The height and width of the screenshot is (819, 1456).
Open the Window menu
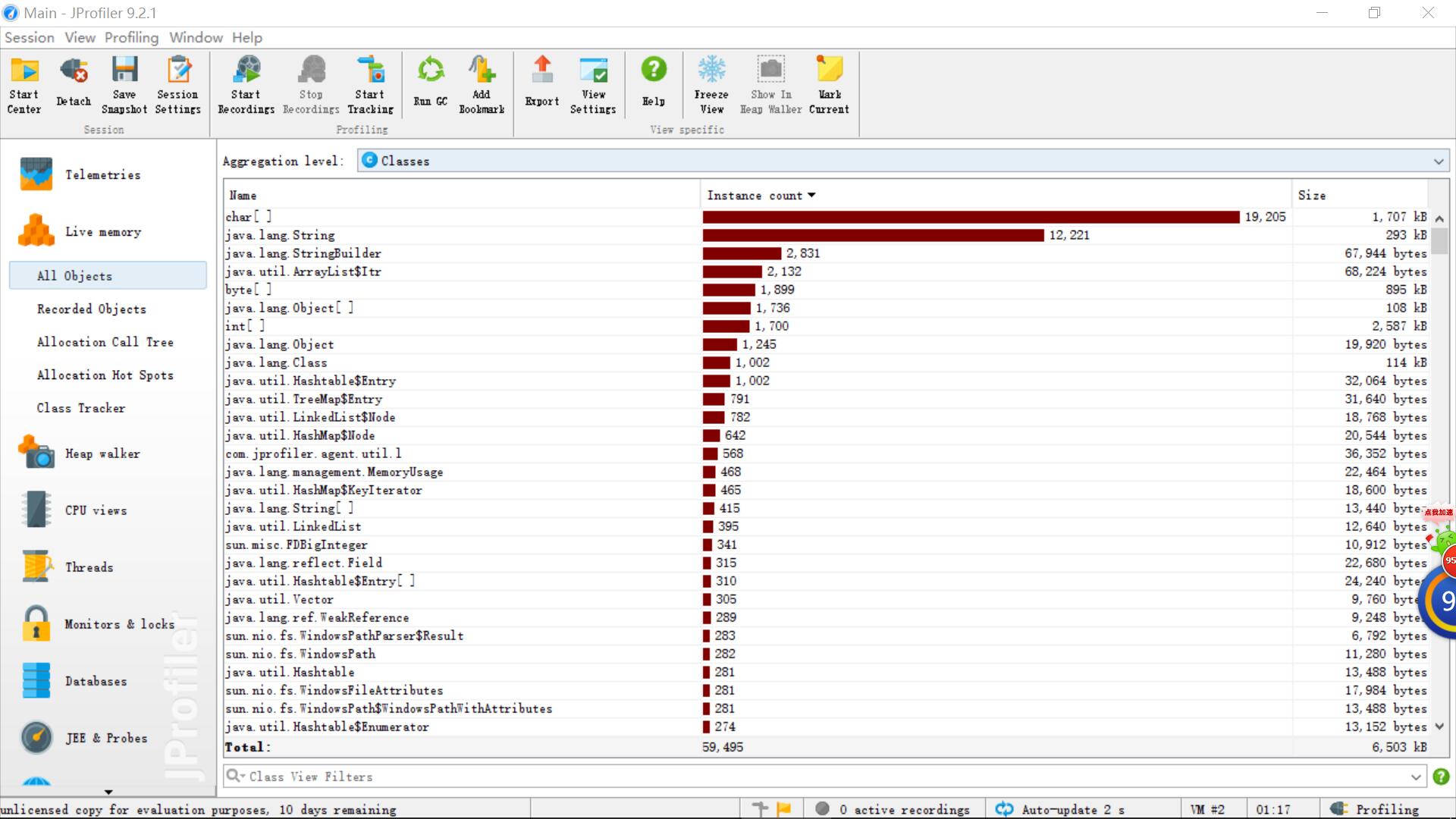point(196,37)
